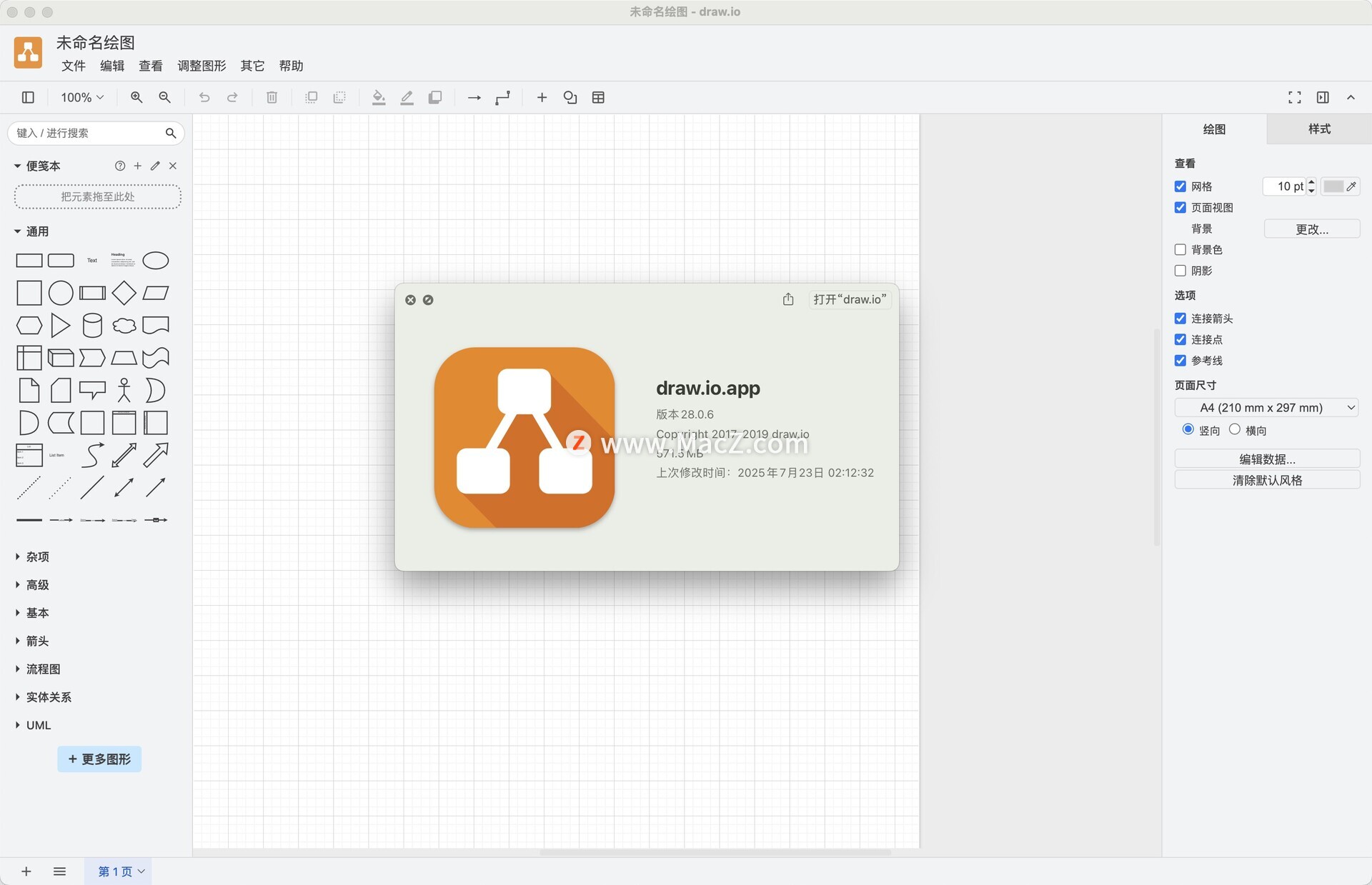This screenshot has width=1372, height=885.
Task: Open the 帮助 menu
Action: 291,66
